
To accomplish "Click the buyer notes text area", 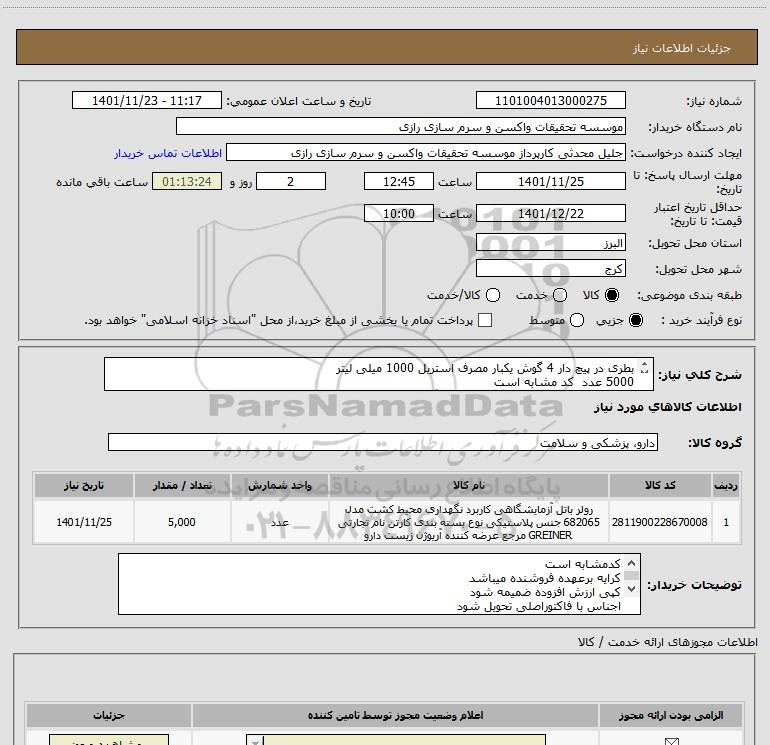I will click(379, 584).
